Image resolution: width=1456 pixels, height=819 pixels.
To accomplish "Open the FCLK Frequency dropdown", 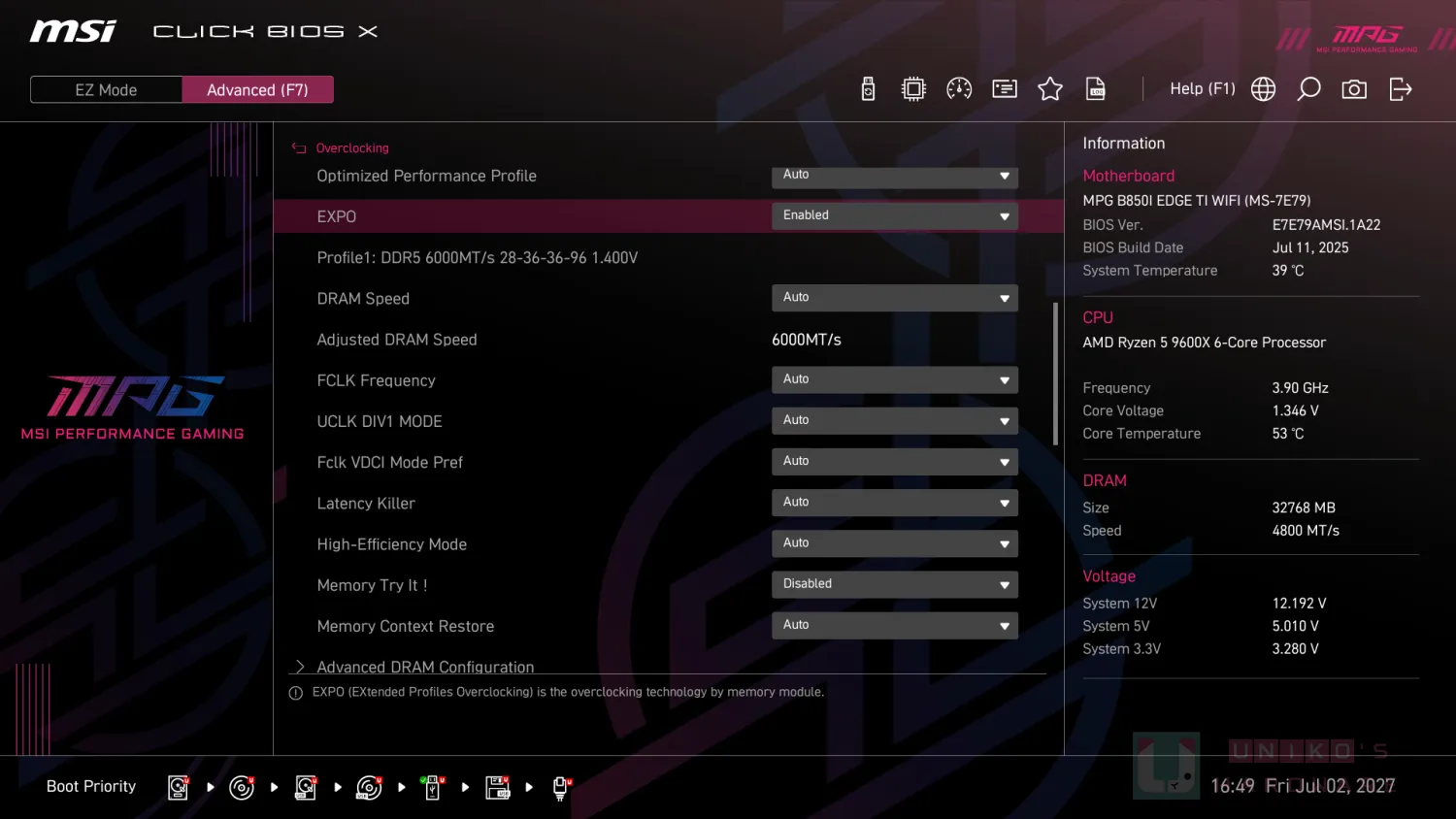I will pos(895,380).
